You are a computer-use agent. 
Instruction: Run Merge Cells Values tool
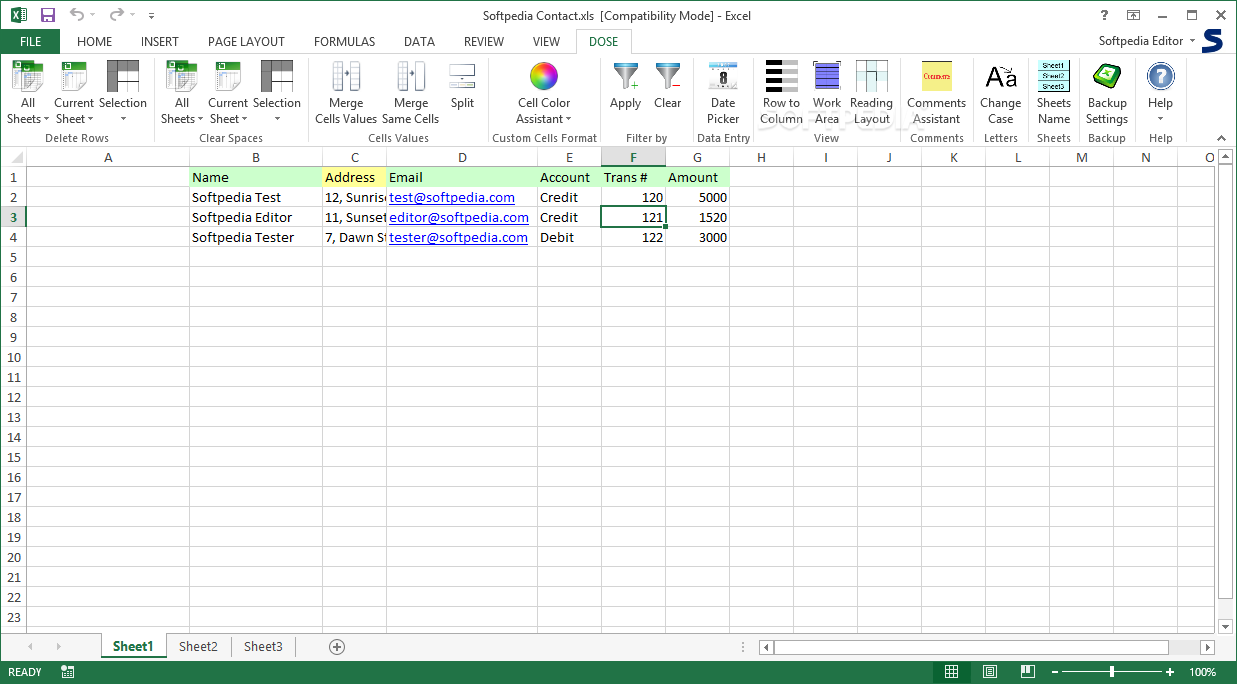coord(346,92)
